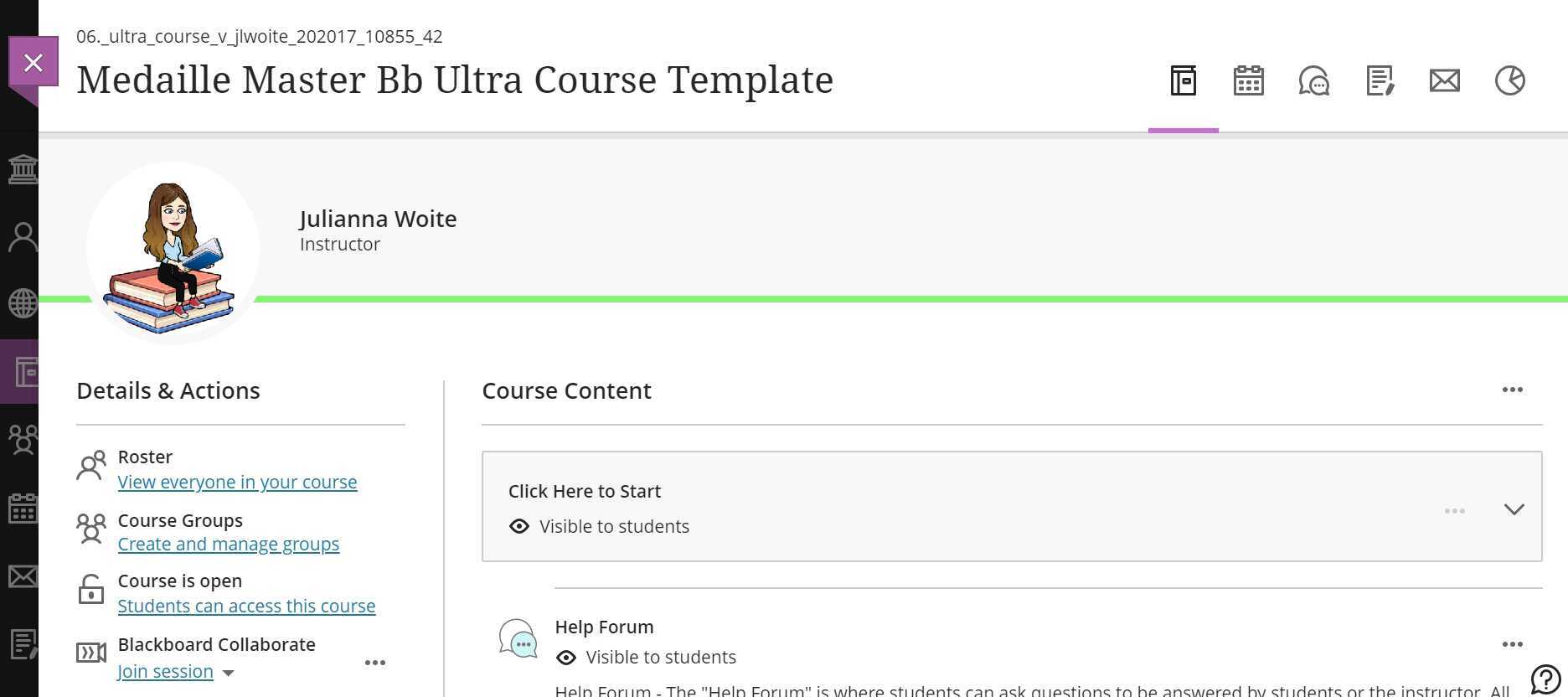The width and height of the screenshot is (1568, 697).
Task: Open the Discussions icon
Action: point(1313,80)
